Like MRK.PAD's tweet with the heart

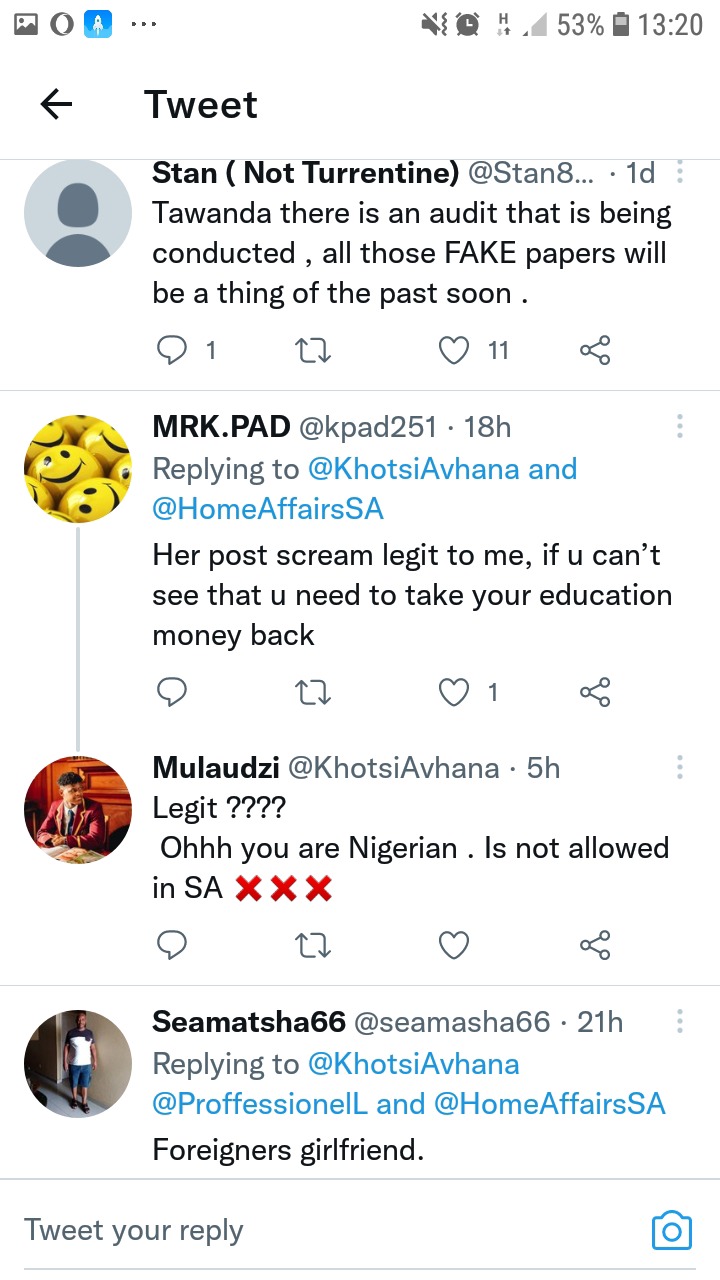pos(455,691)
